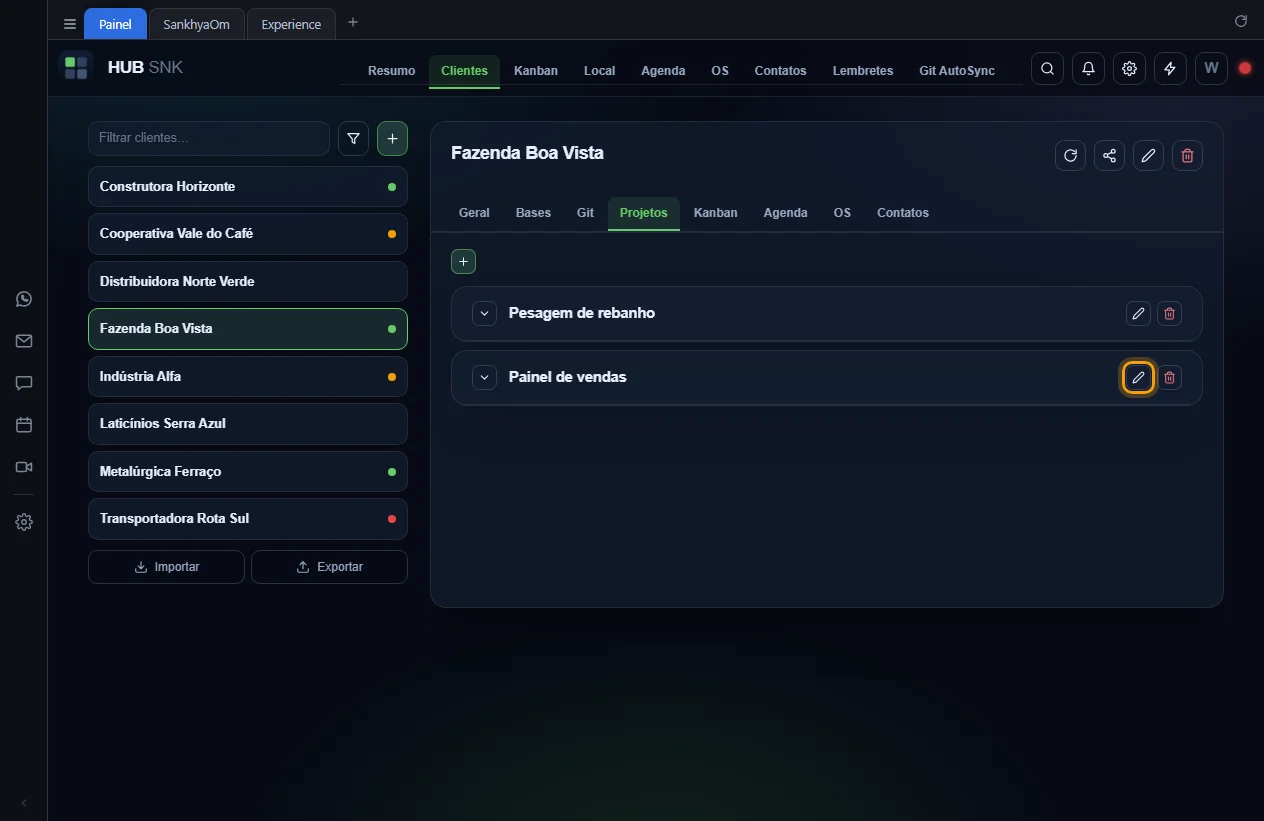Switch to the SankhyaOm tab
Screen dimensions: 1264x821
[x=196, y=24]
